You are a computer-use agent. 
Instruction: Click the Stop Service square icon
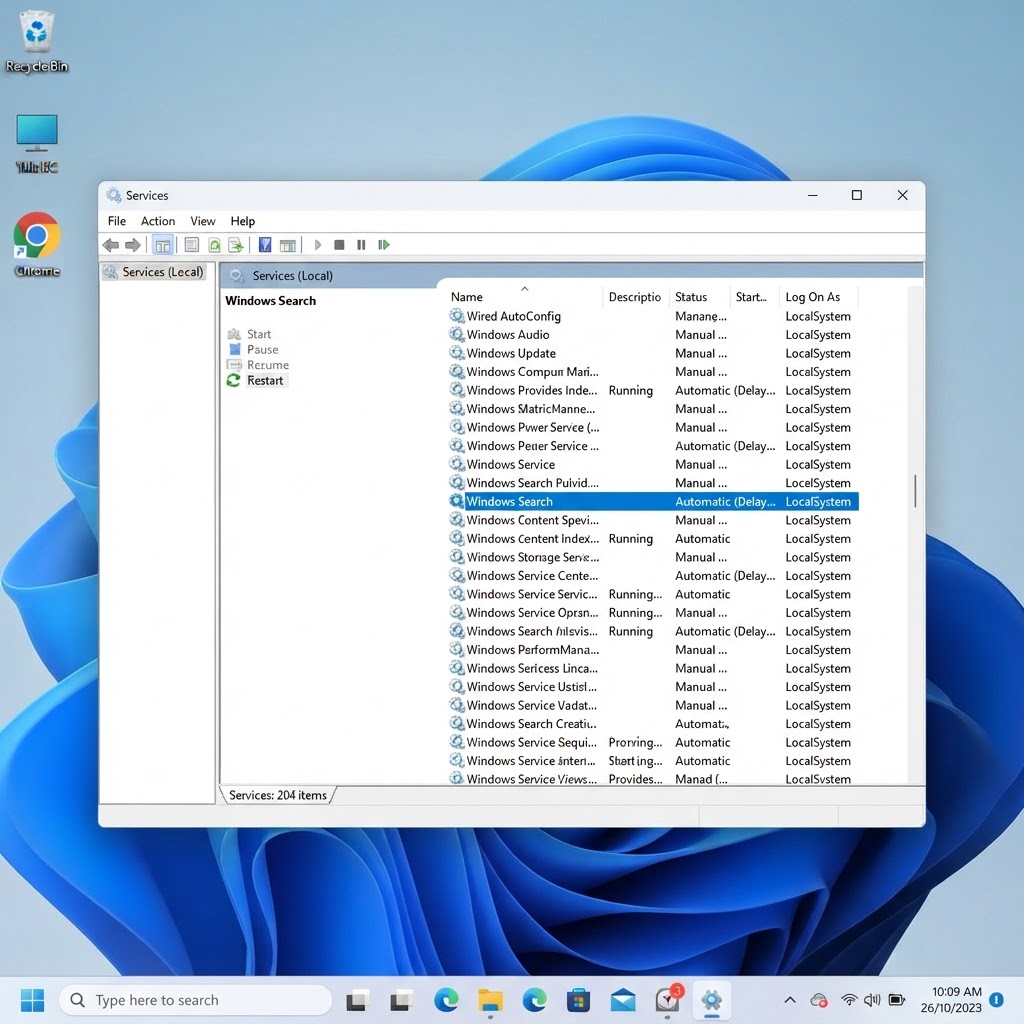(x=339, y=245)
